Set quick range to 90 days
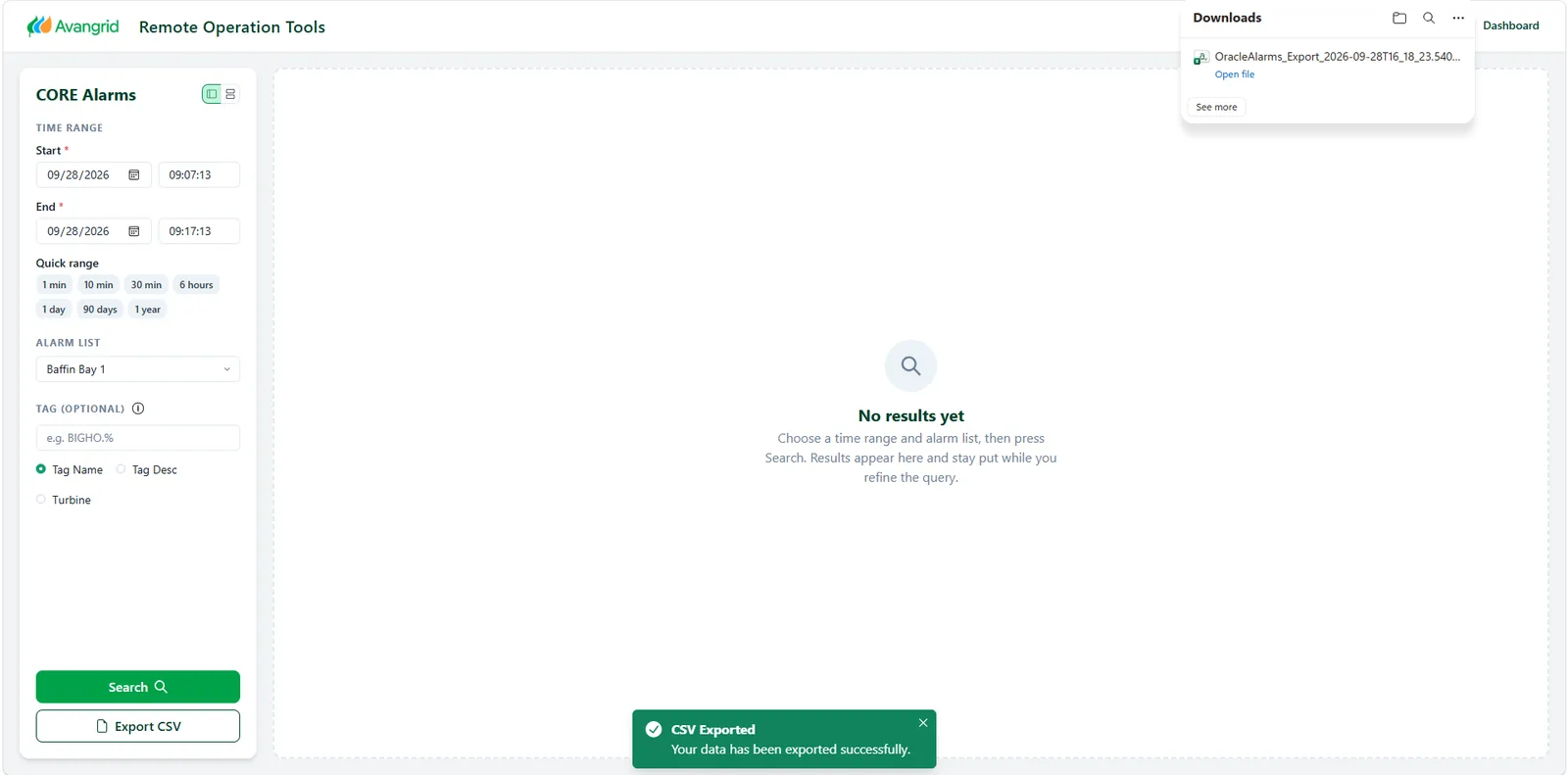 (100, 310)
